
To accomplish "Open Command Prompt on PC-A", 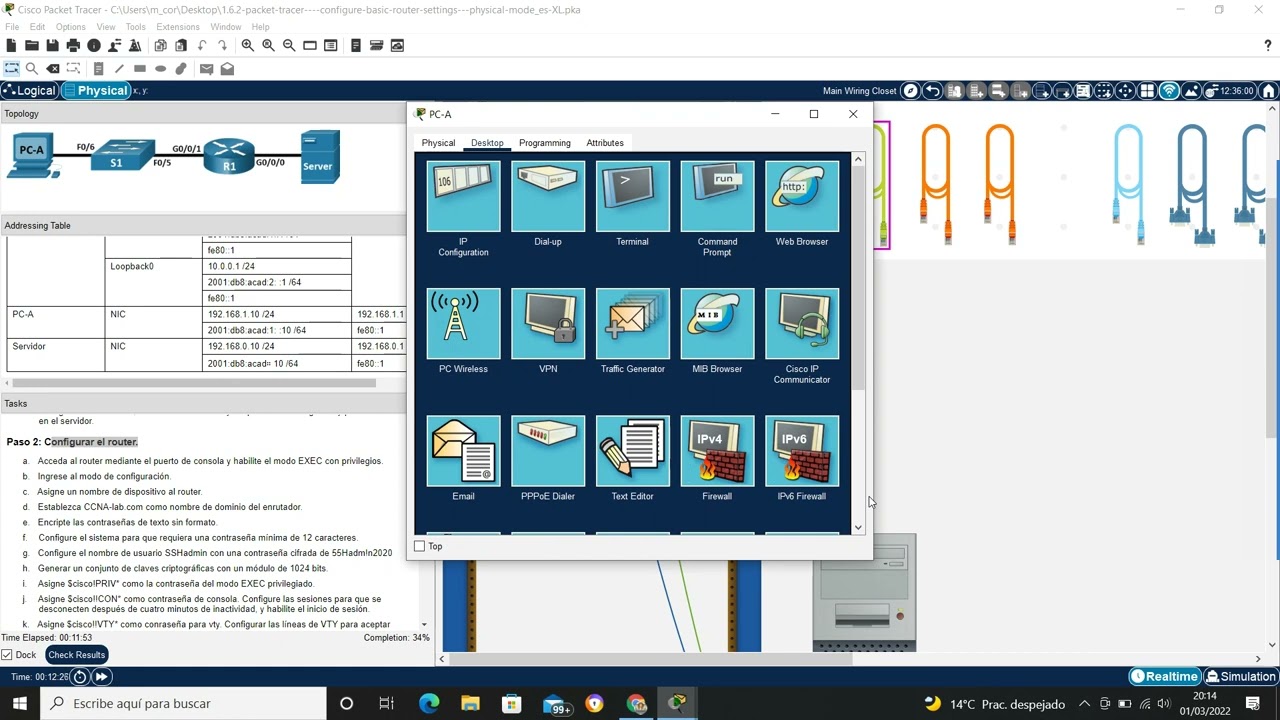I will (717, 196).
